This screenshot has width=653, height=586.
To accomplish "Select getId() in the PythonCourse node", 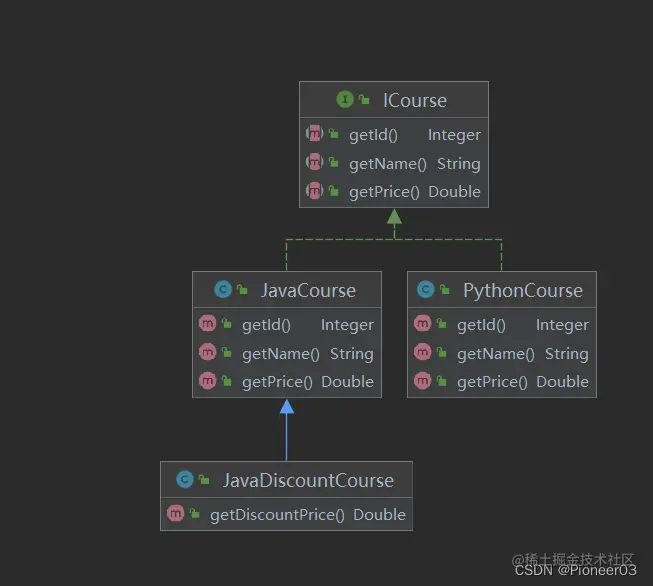I will [481, 325].
